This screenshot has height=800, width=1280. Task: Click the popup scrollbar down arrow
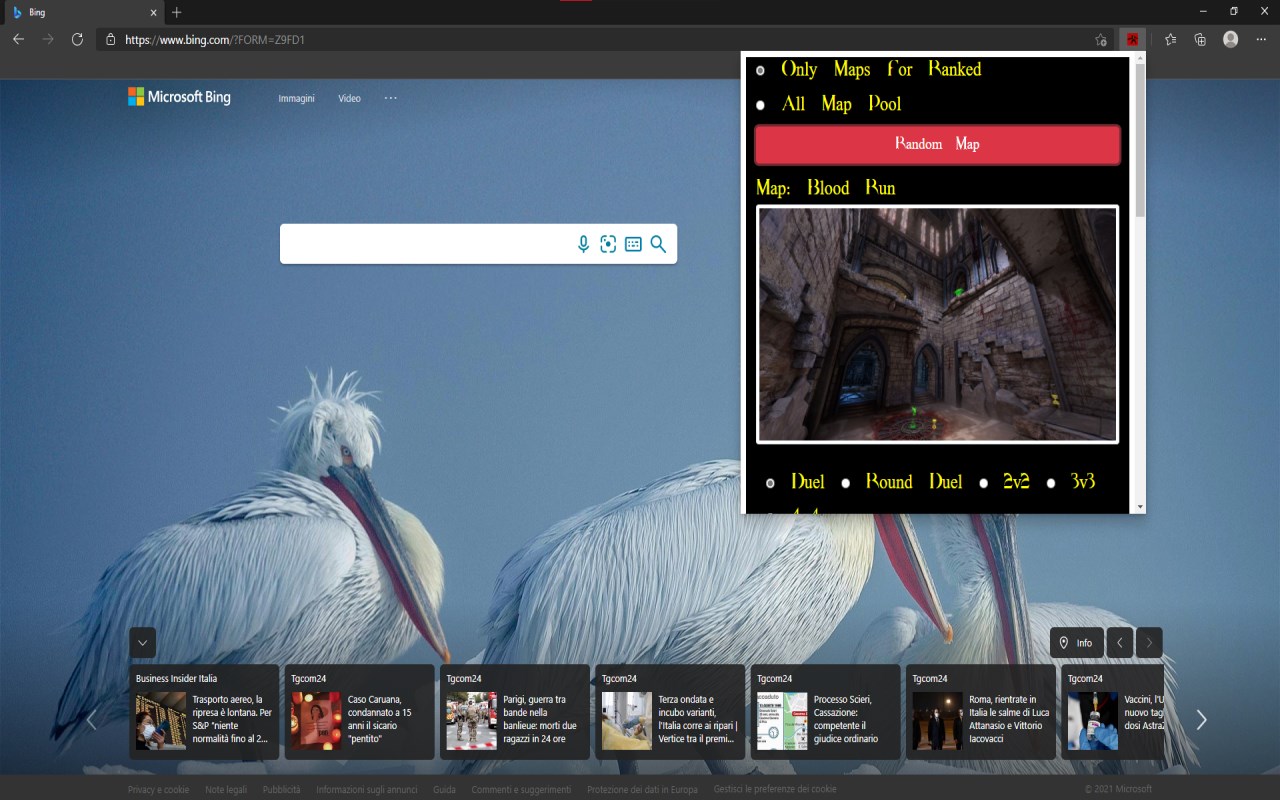point(1140,507)
